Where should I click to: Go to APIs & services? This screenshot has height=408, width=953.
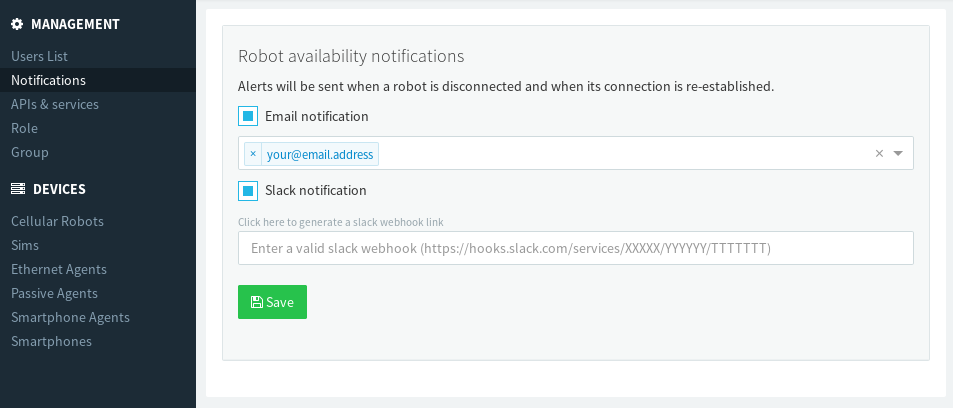click(x=55, y=104)
